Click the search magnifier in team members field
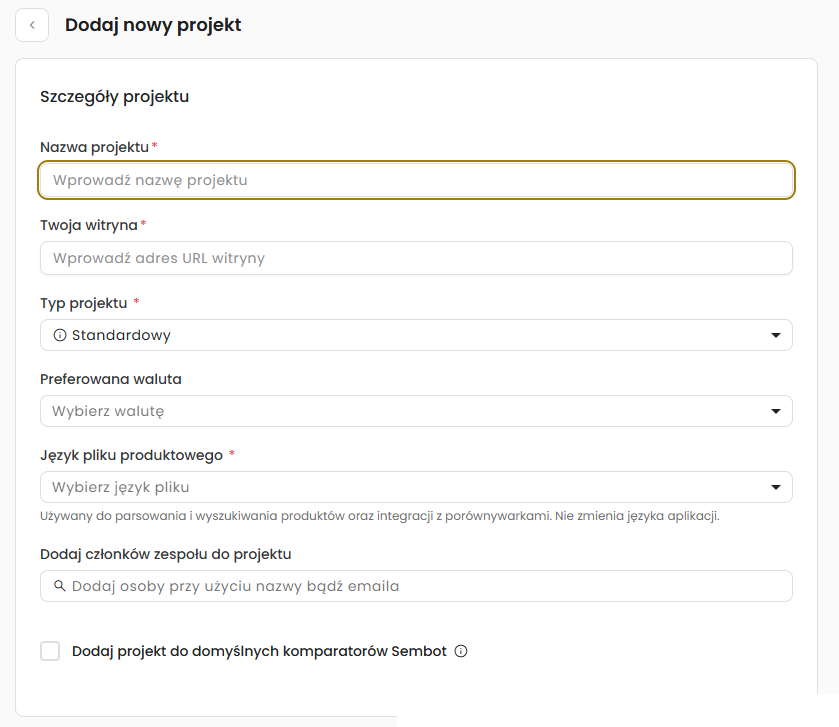 coord(60,586)
